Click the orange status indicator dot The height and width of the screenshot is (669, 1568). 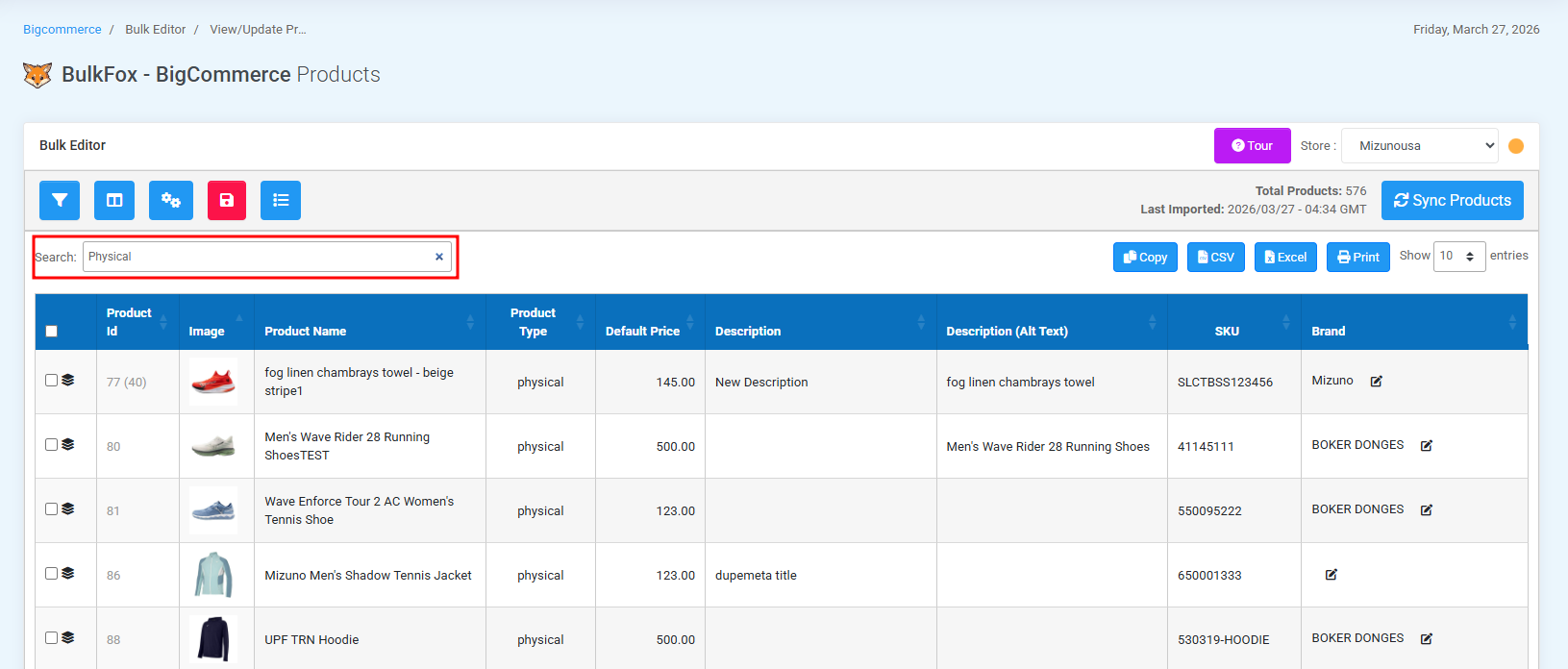[1516, 146]
